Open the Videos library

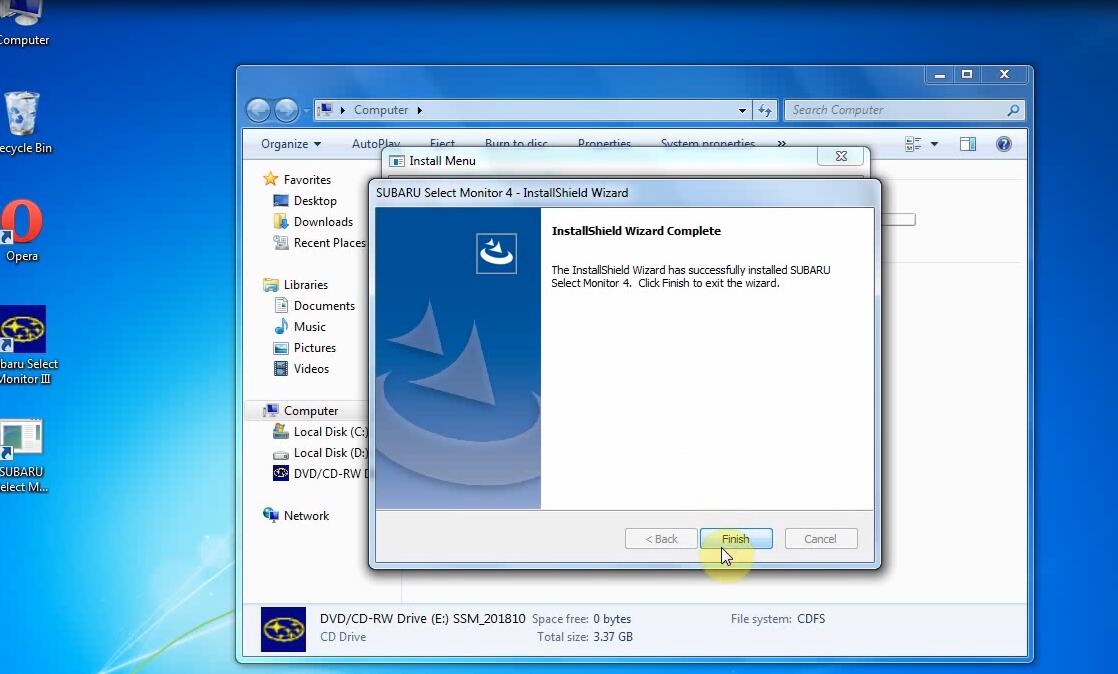coord(311,369)
